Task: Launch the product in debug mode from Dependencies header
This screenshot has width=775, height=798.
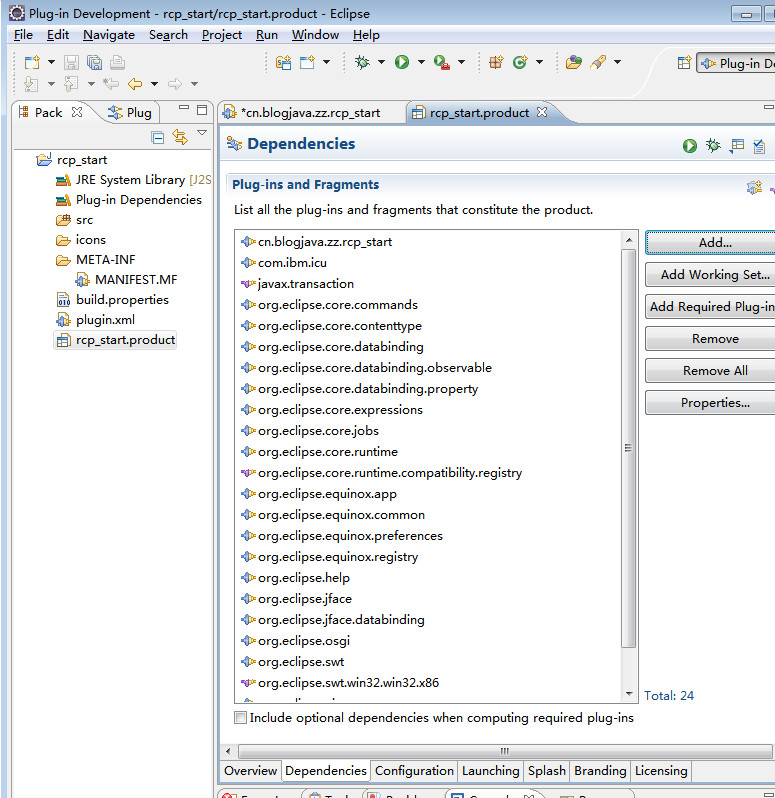Action: pos(713,146)
